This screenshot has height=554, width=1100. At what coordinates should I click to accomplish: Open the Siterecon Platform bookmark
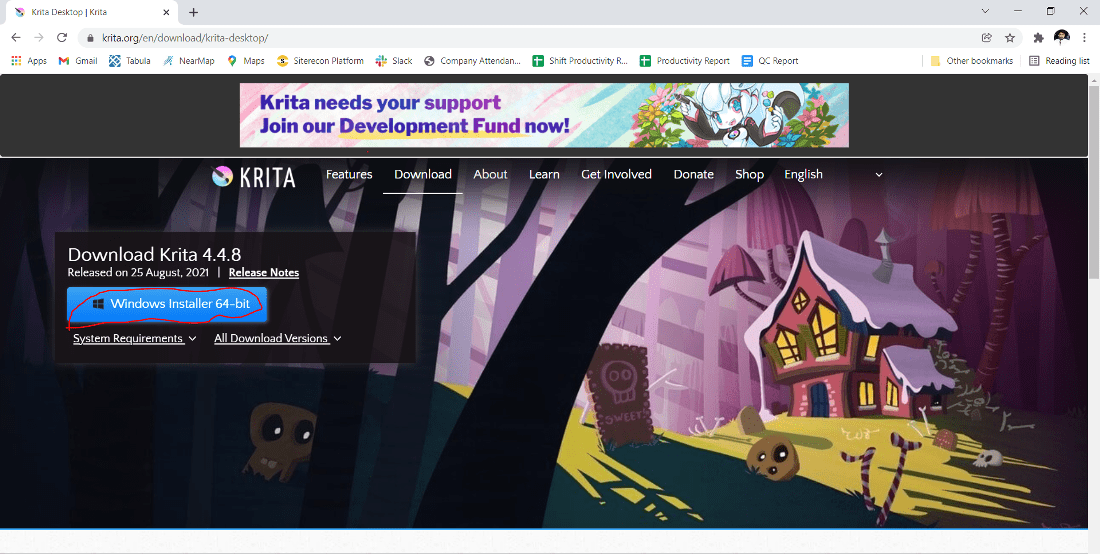tap(320, 61)
